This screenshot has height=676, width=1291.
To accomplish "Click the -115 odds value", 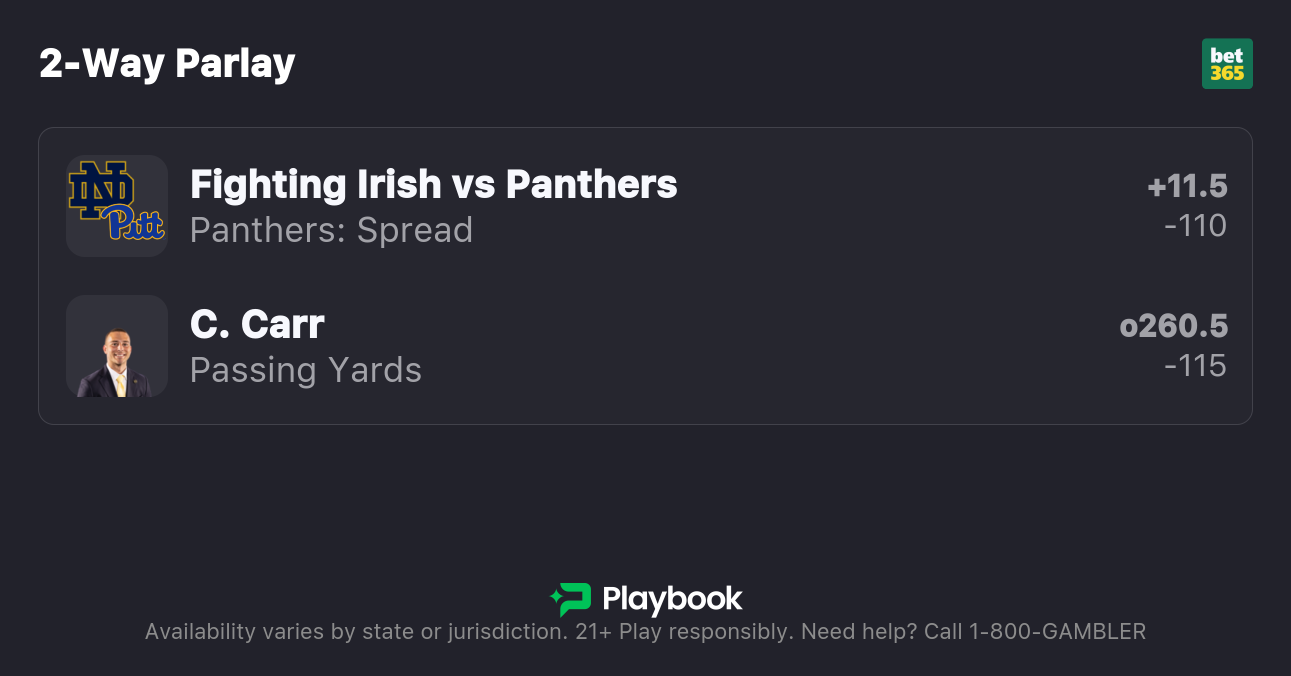I will pyautogui.click(x=1195, y=366).
